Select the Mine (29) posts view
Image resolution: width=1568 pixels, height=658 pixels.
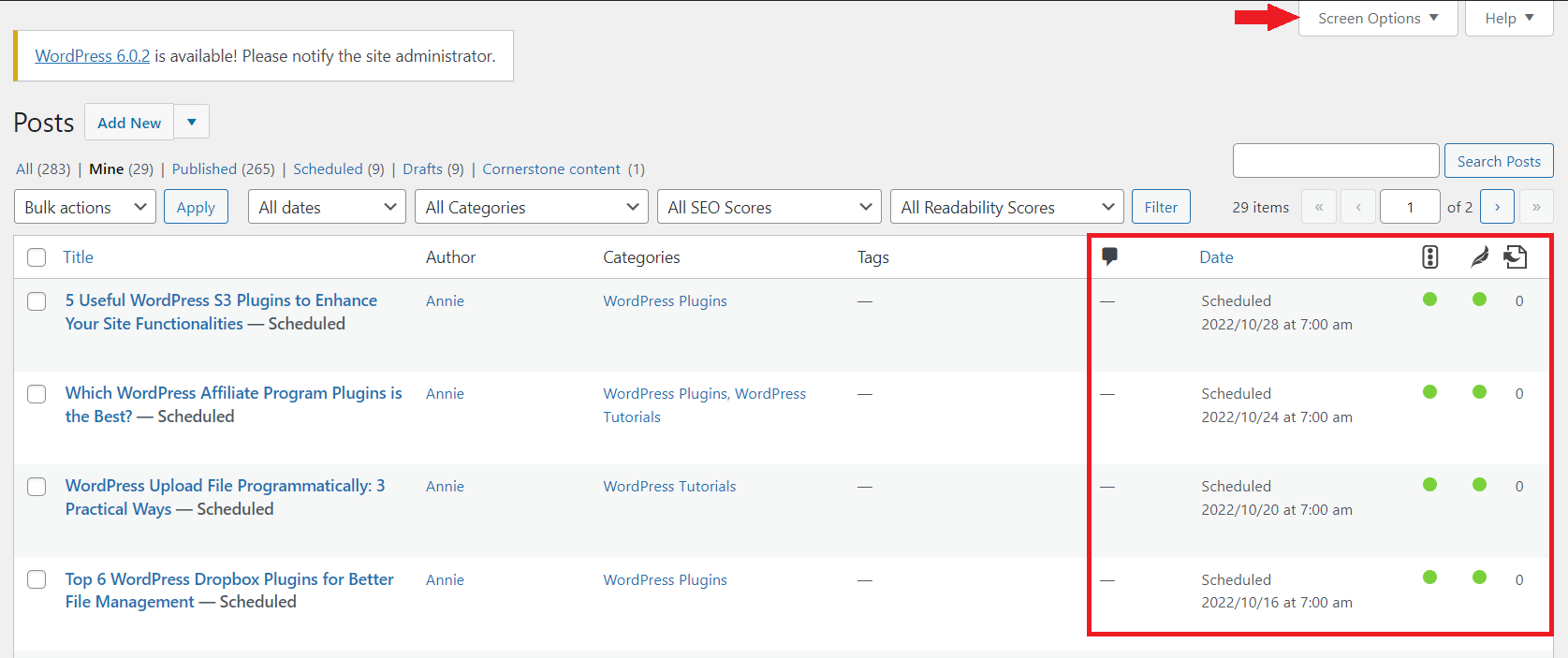pyautogui.click(x=121, y=169)
